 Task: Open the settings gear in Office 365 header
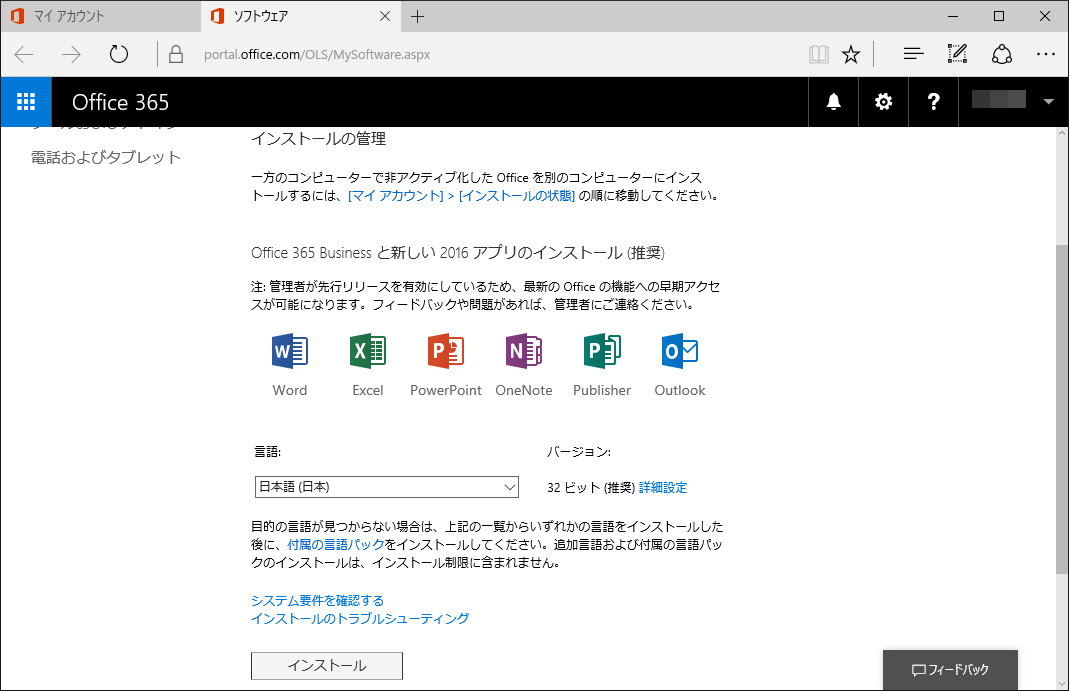point(884,102)
